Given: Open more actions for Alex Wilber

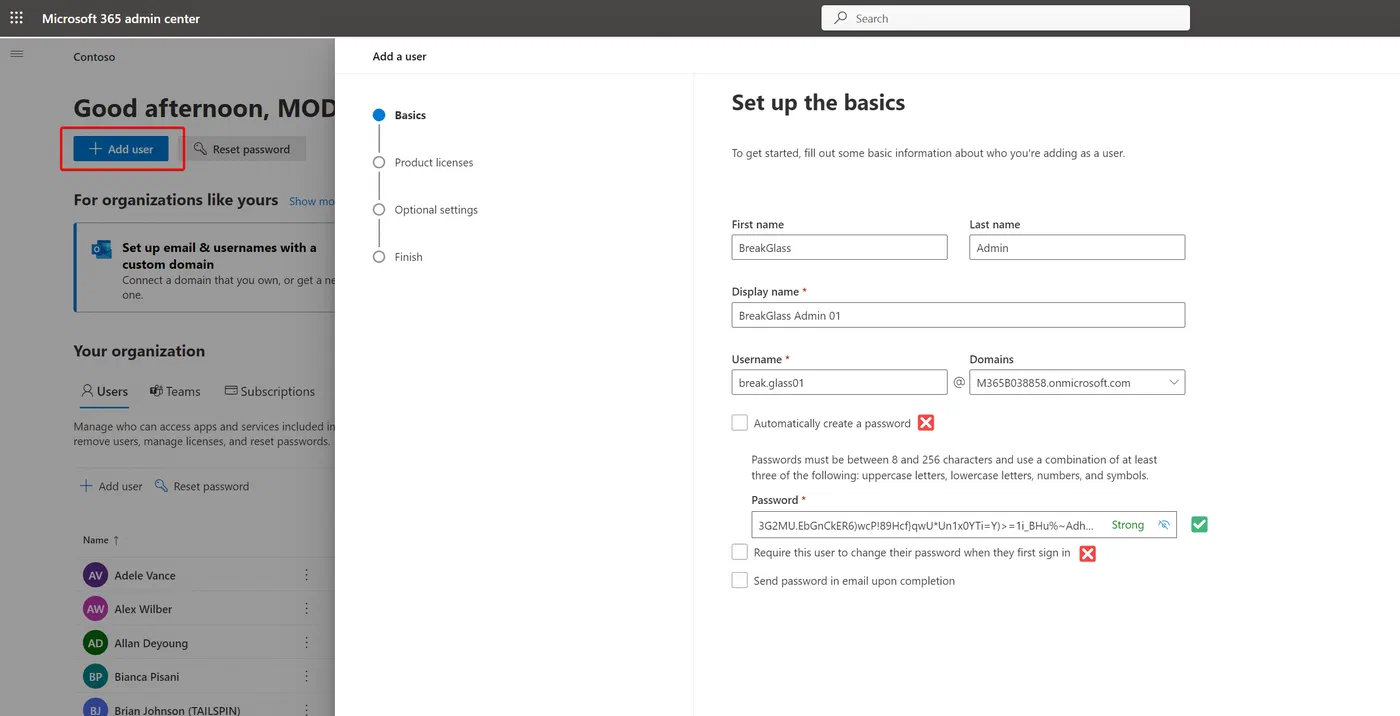Looking at the screenshot, I should click(x=306, y=608).
